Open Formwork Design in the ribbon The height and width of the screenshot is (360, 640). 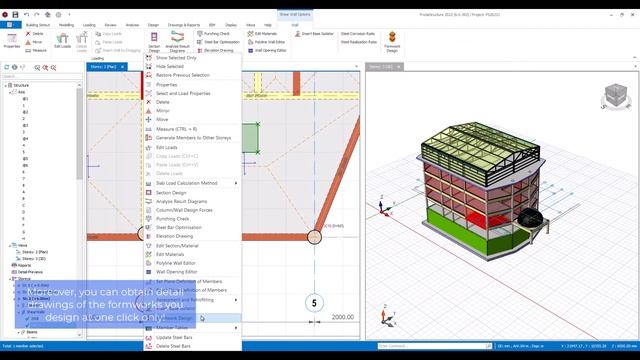pos(392,42)
